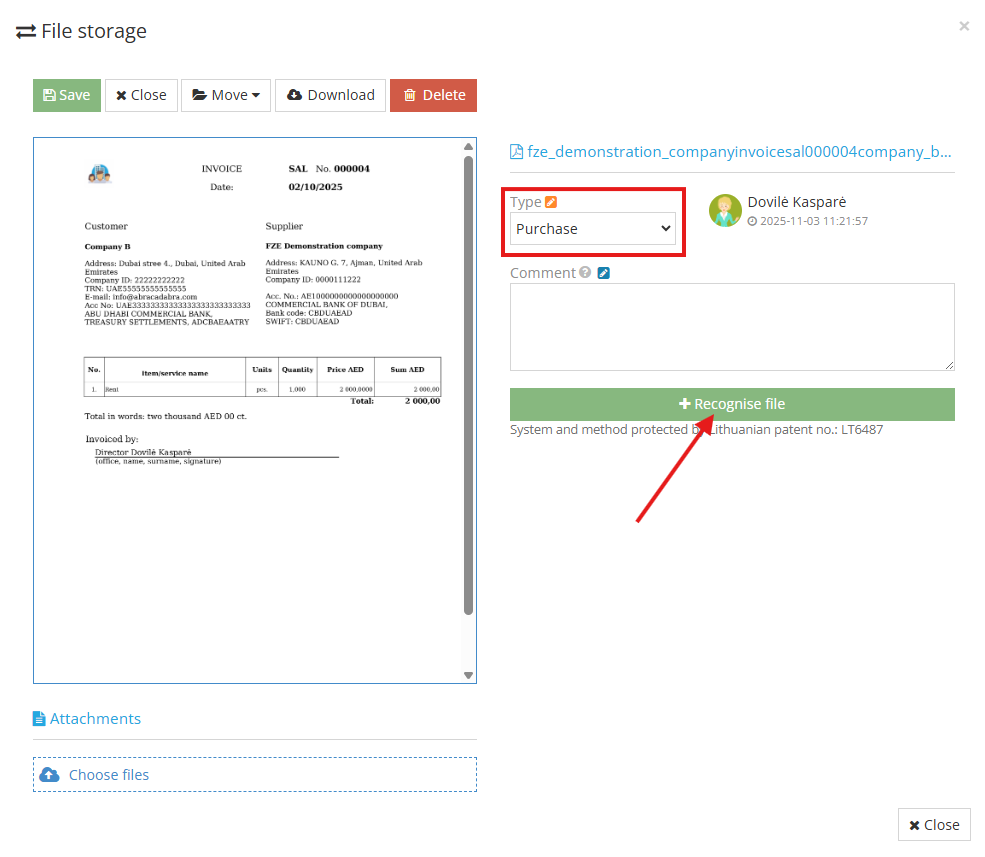Click inside the empty Comment text box

[732, 325]
